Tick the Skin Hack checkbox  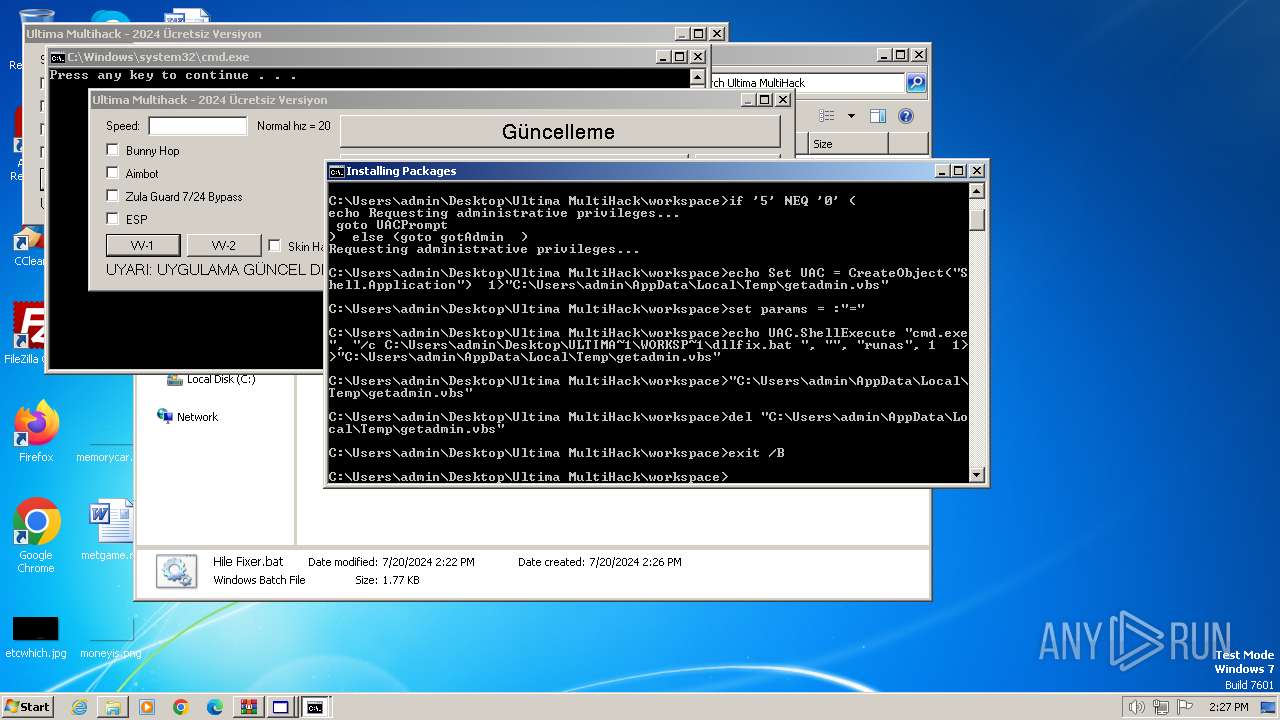(x=275, y=246)
